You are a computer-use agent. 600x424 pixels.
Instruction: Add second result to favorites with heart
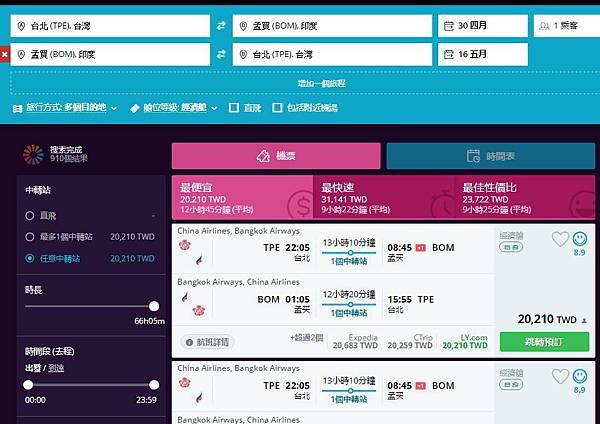(x=560, y=377)
